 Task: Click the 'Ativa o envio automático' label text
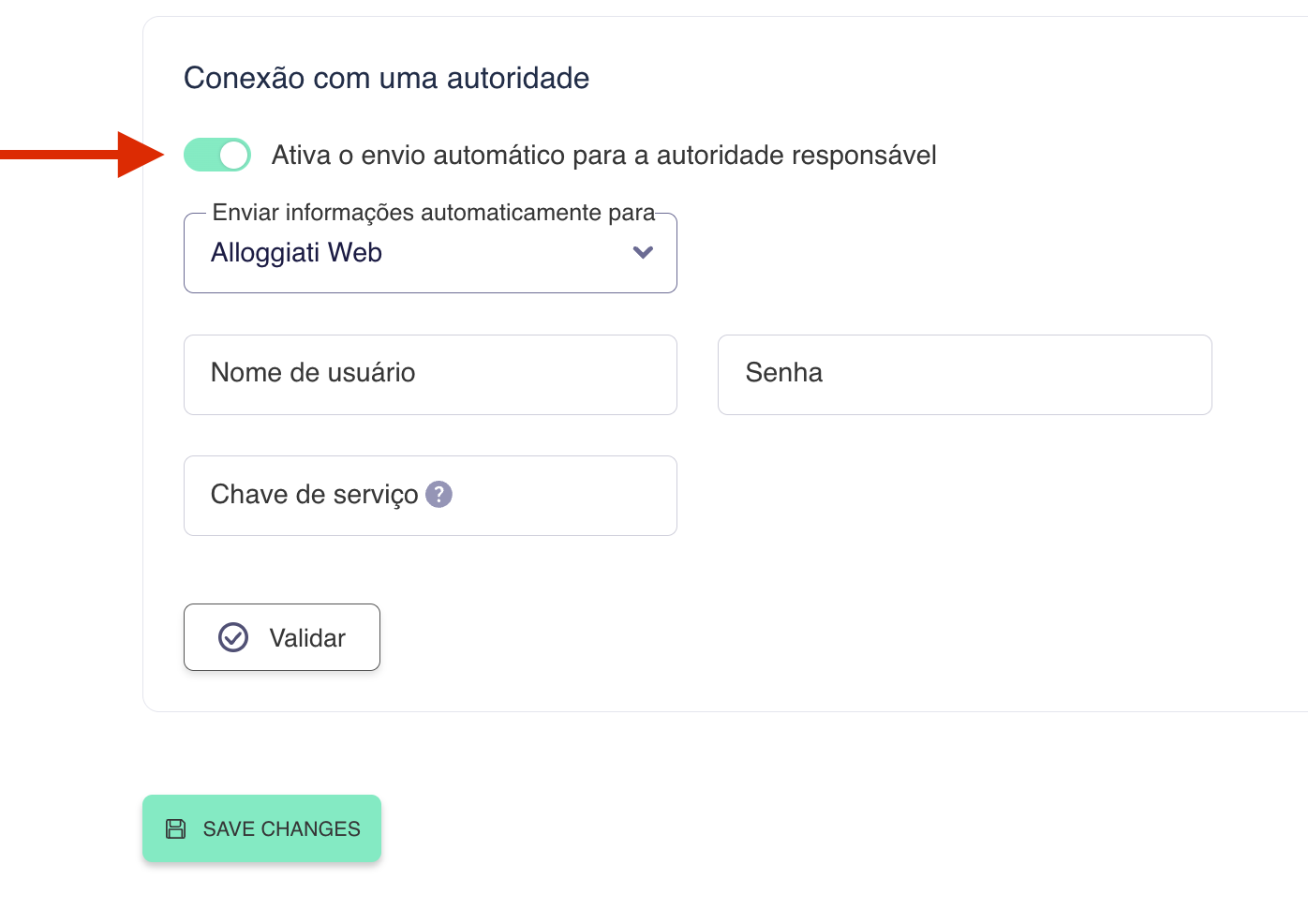pyautogui.click(x=603, y=155)
